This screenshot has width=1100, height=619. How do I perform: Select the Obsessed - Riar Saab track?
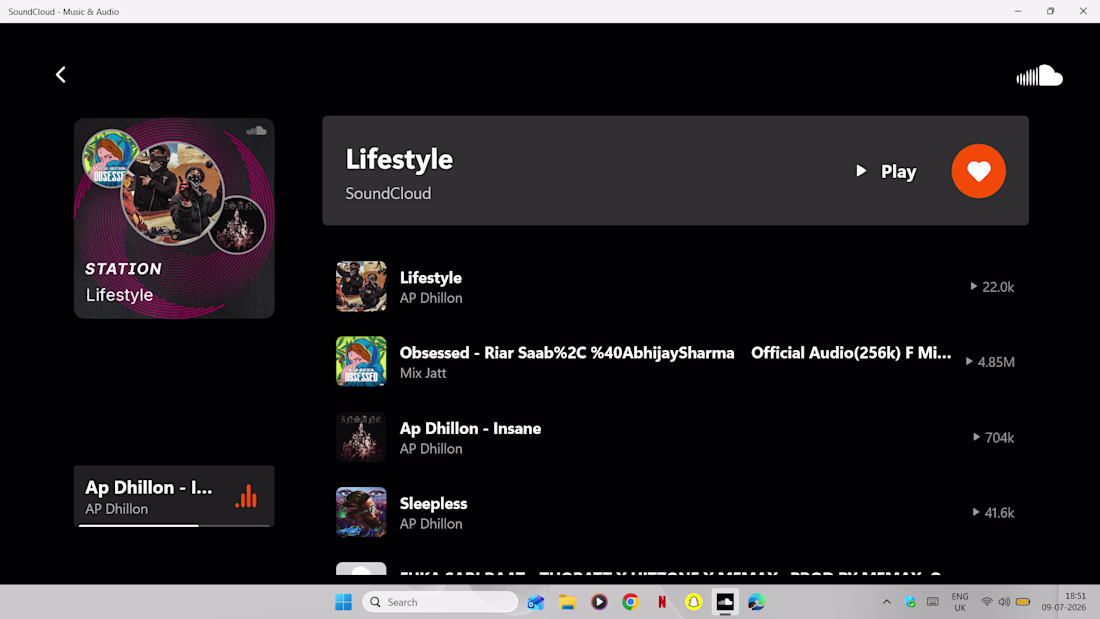coord(675,361)
